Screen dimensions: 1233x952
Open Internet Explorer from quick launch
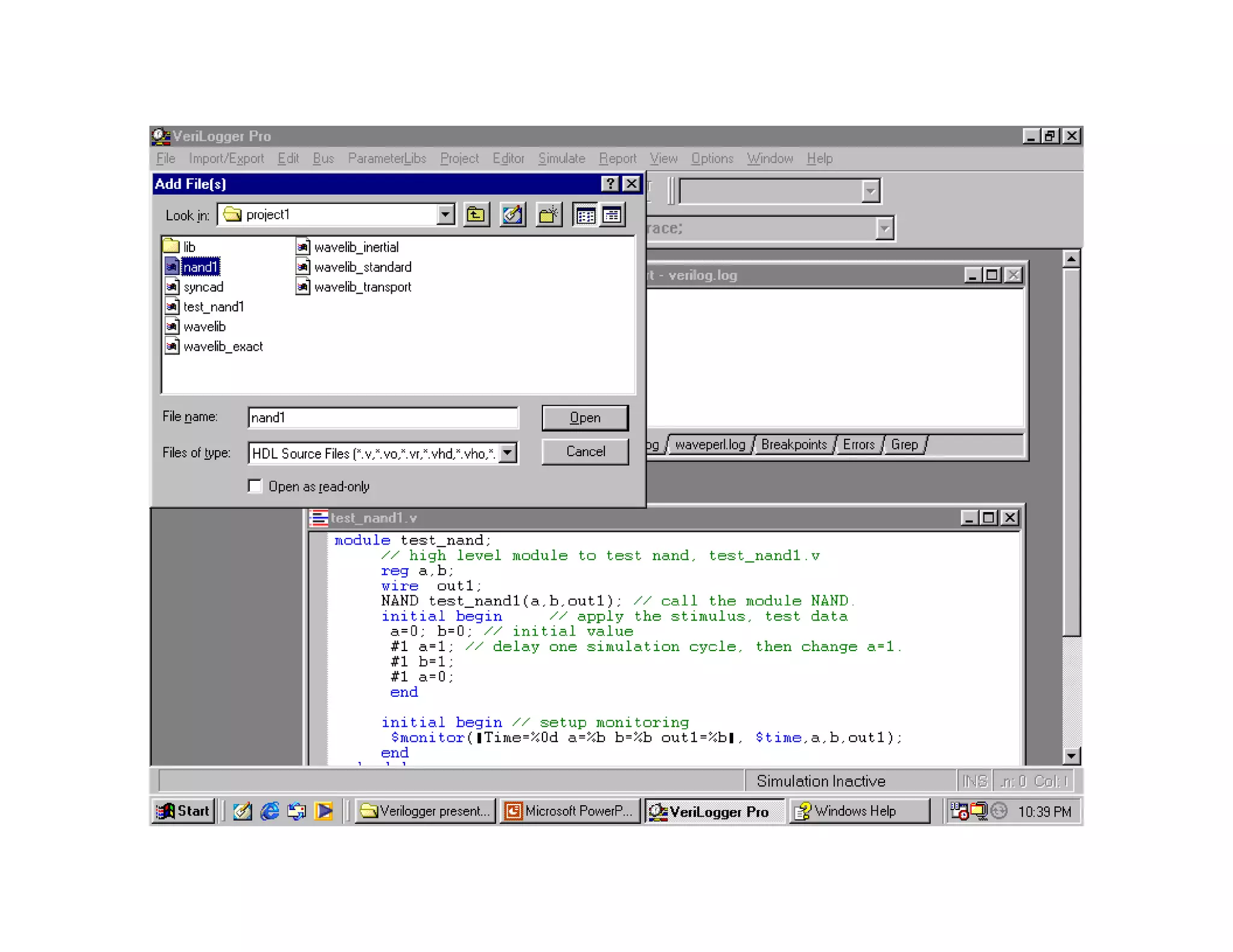tap(269, 811)
